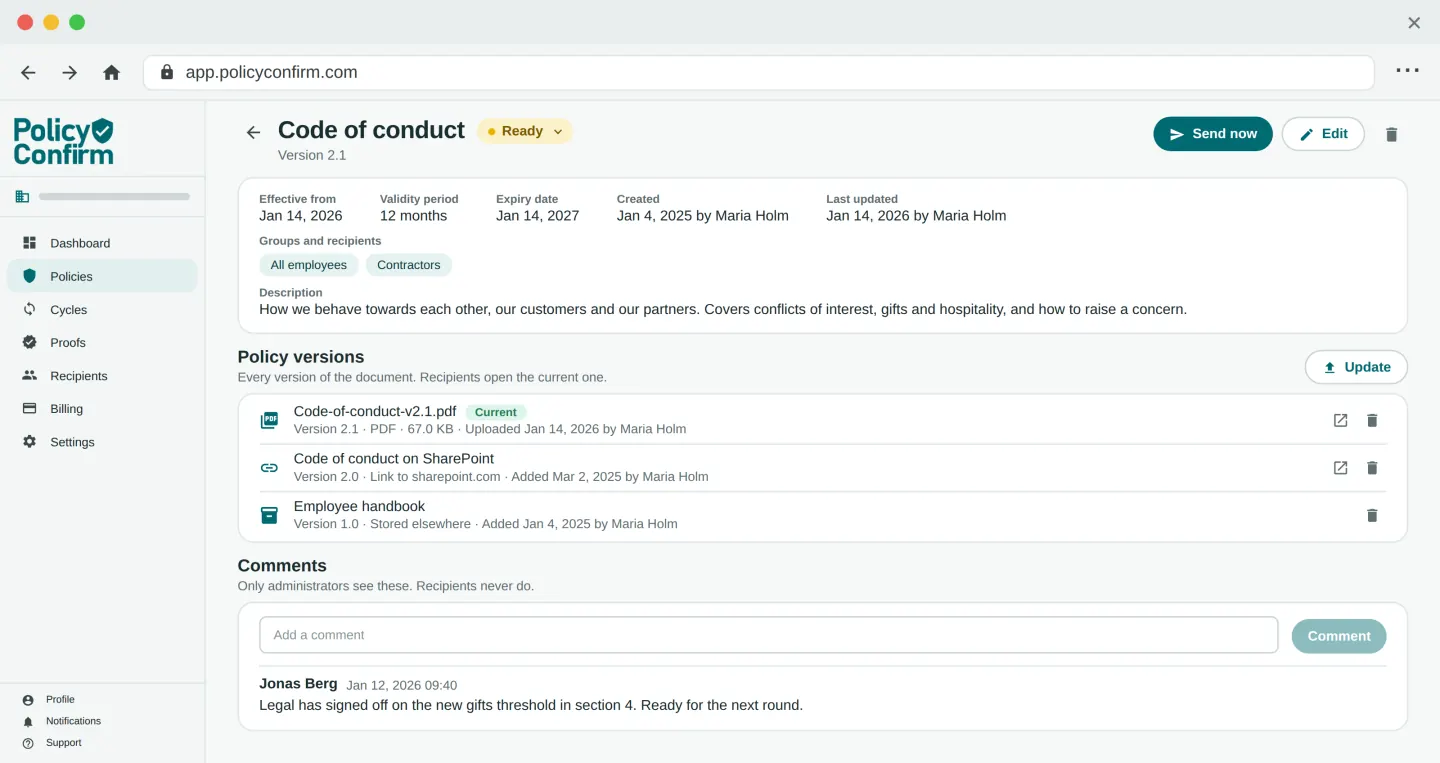Click the browser back arrow
The height and width of the screenshot is (763, 1440).
[x=28, y=72]
